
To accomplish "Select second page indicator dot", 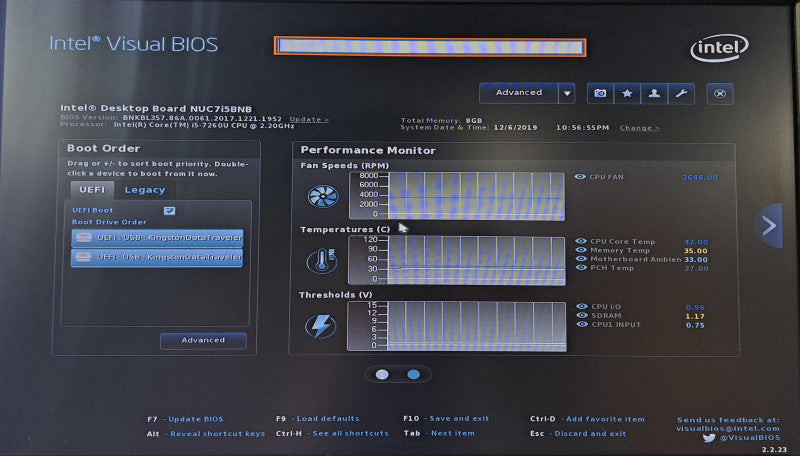I will pos(414,374).
